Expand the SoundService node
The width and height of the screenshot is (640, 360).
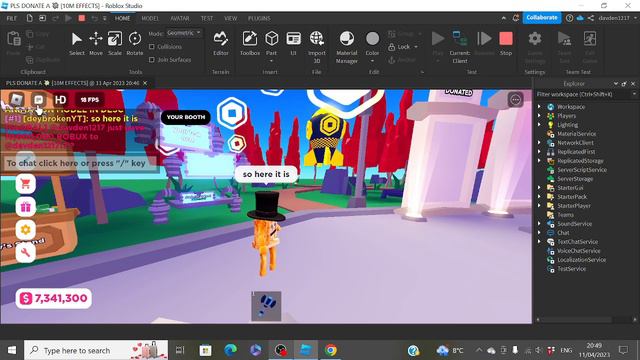pos(539,224)
